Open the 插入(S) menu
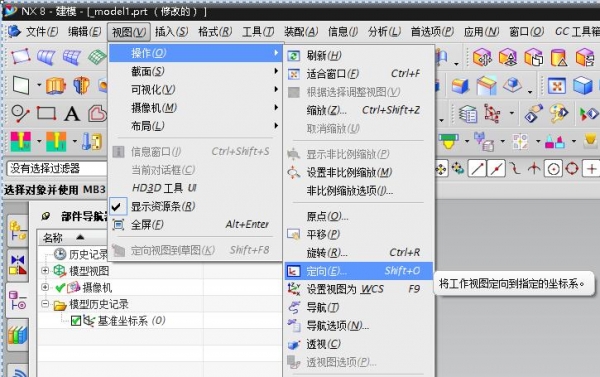 click(171, 32)
